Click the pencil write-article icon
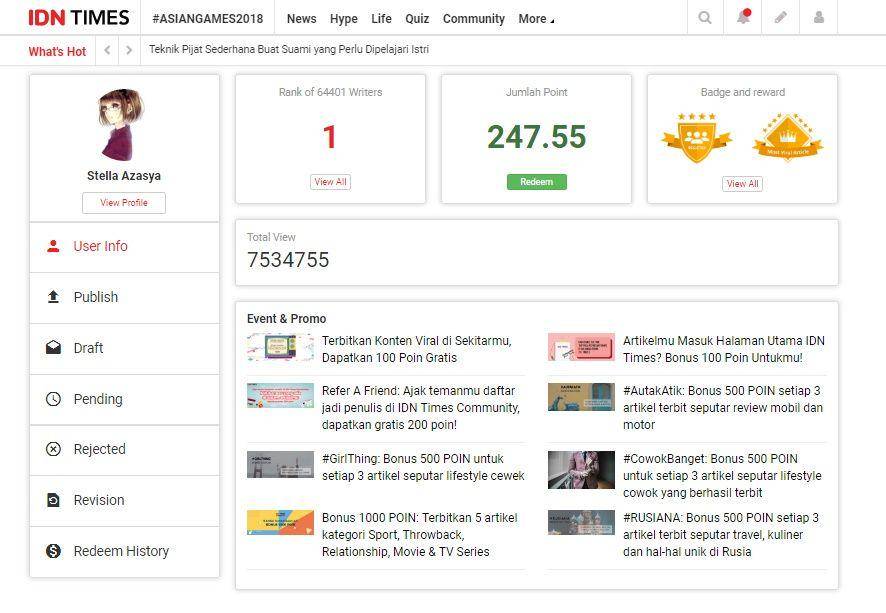This screenshot has width=886, height=613. (x=780, y=18)
